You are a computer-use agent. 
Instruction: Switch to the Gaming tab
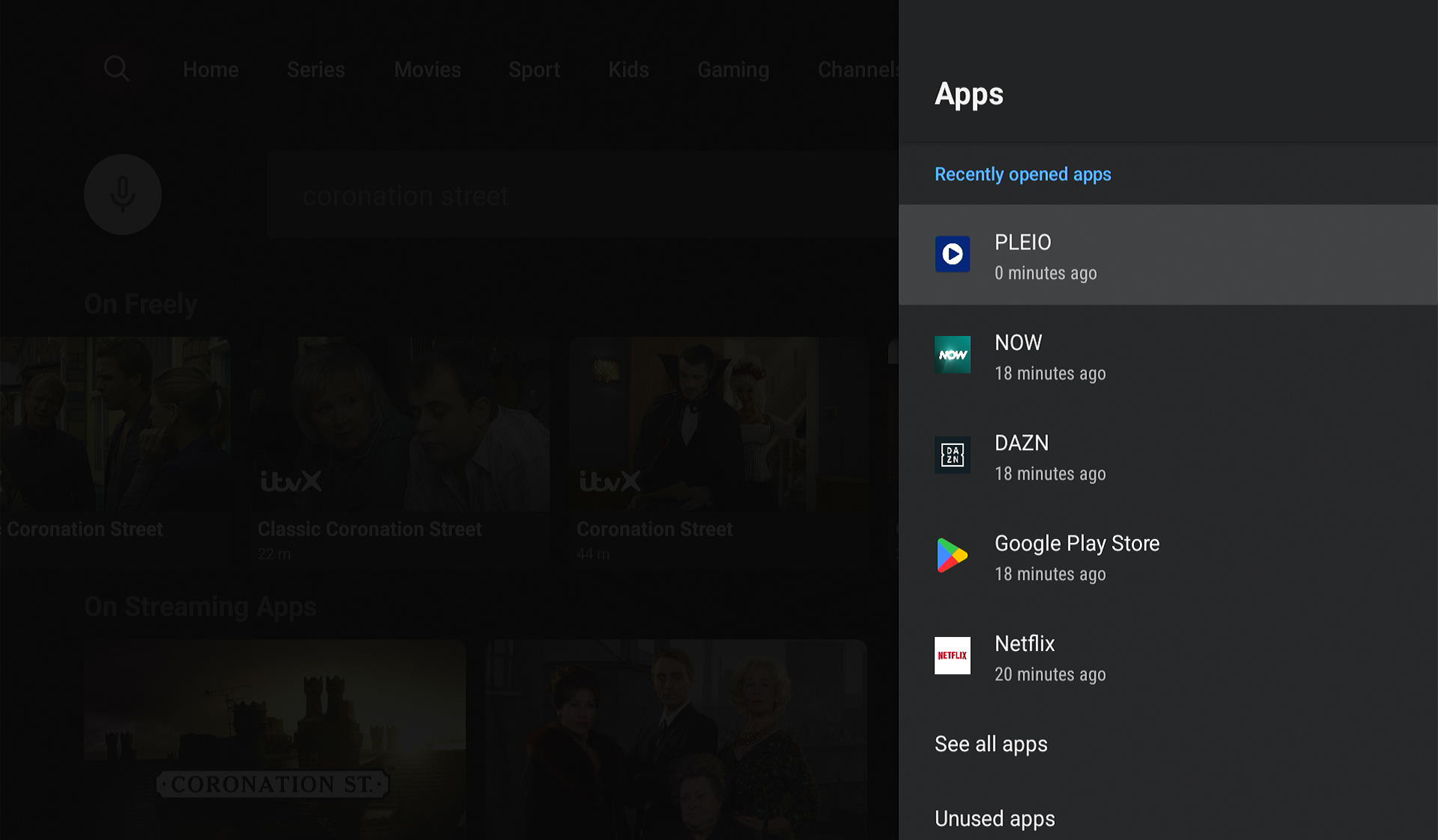[x=733, y=69]
